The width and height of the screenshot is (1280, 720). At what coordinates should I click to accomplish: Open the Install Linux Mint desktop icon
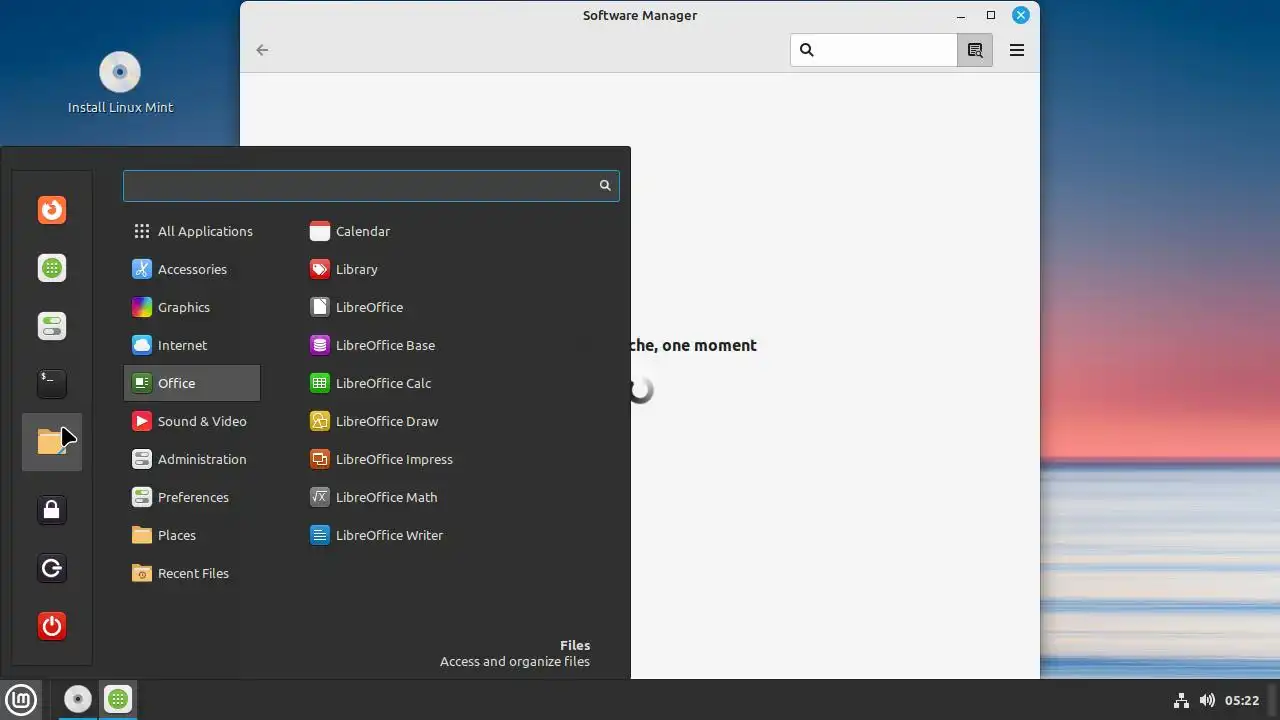pos(120,83)
